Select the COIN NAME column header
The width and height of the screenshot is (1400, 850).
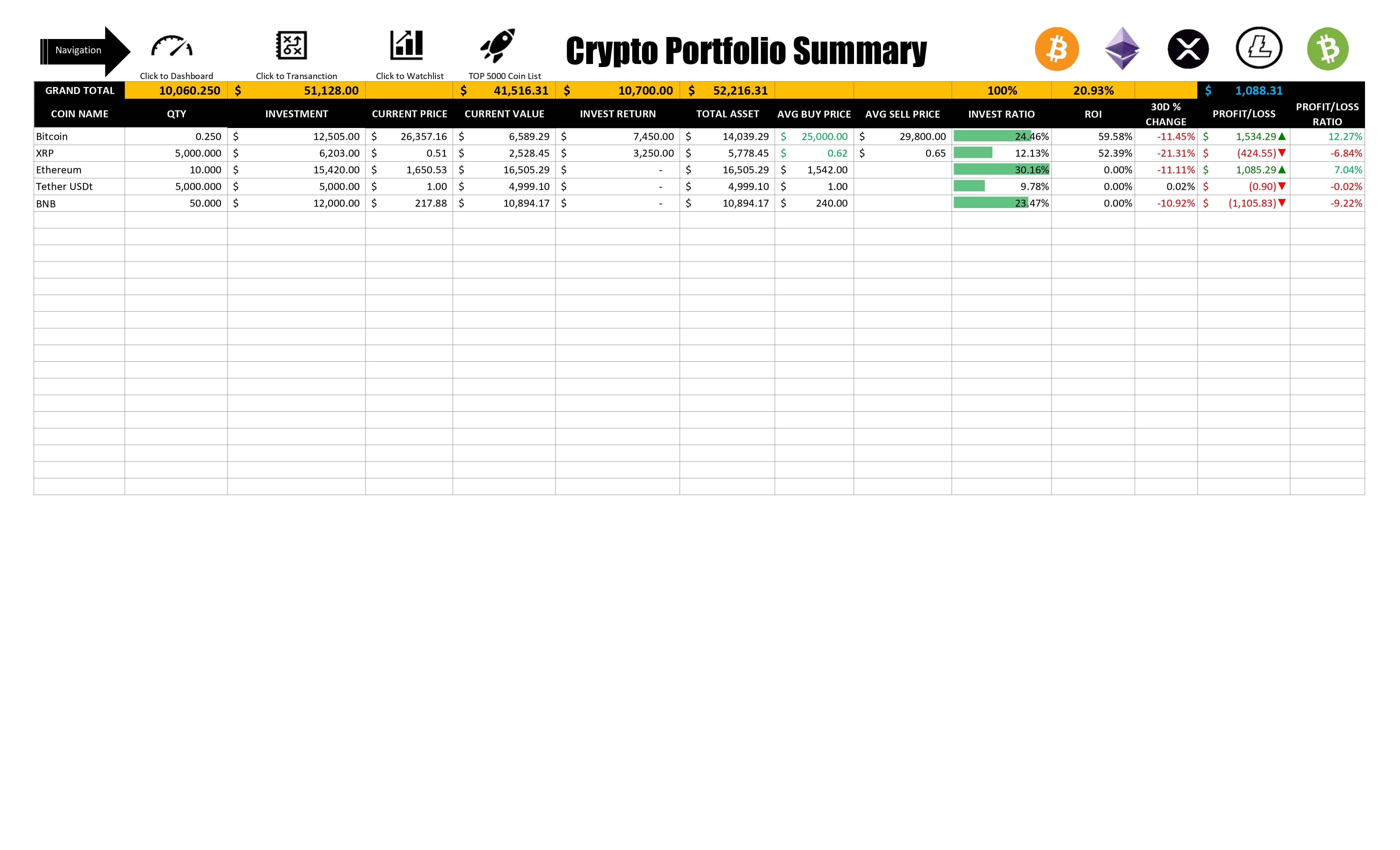pos(80,114)
